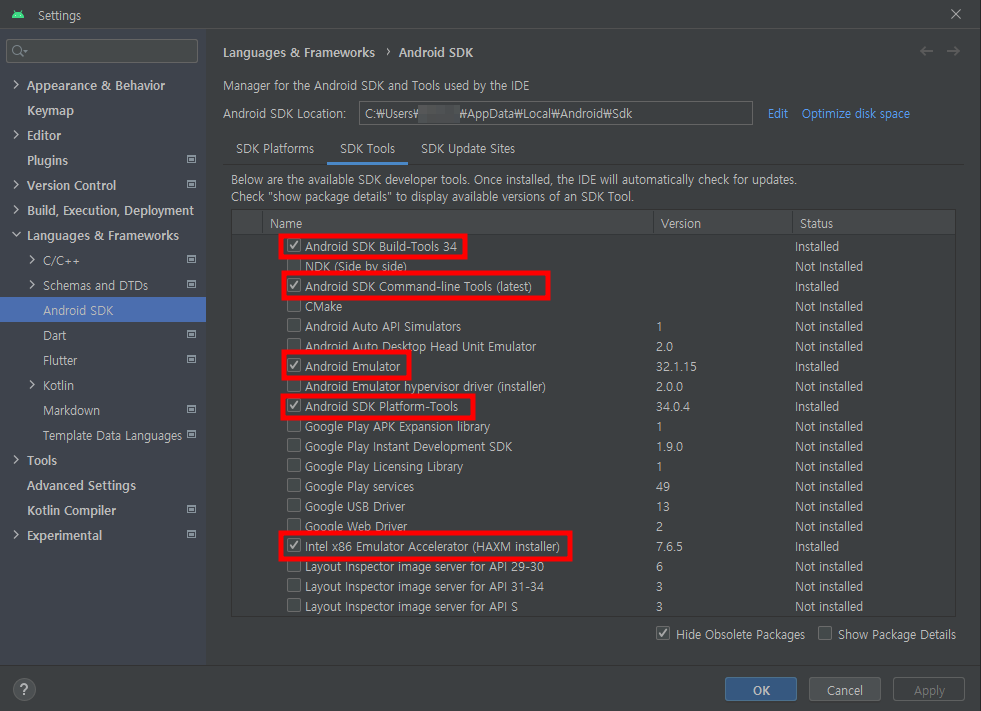Click project-level icon beside Kotlin Compiler

(191, 510)
